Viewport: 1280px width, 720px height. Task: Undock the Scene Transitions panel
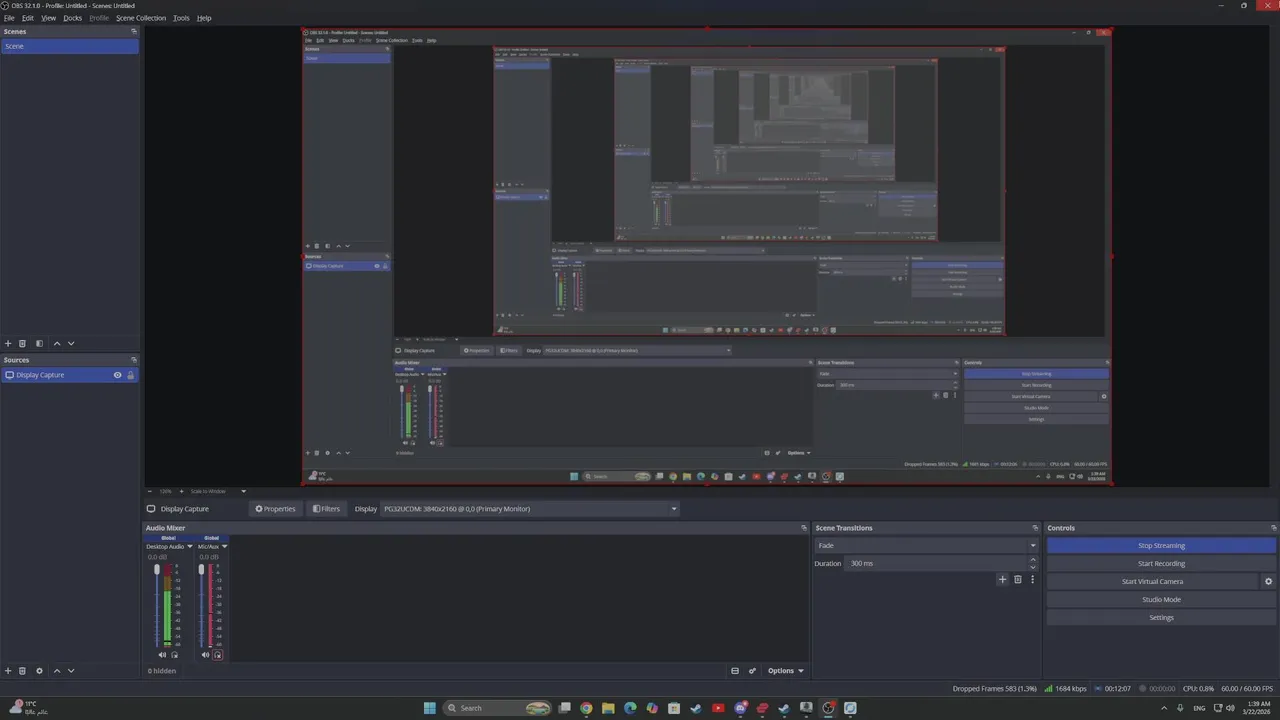[1035, 528]
